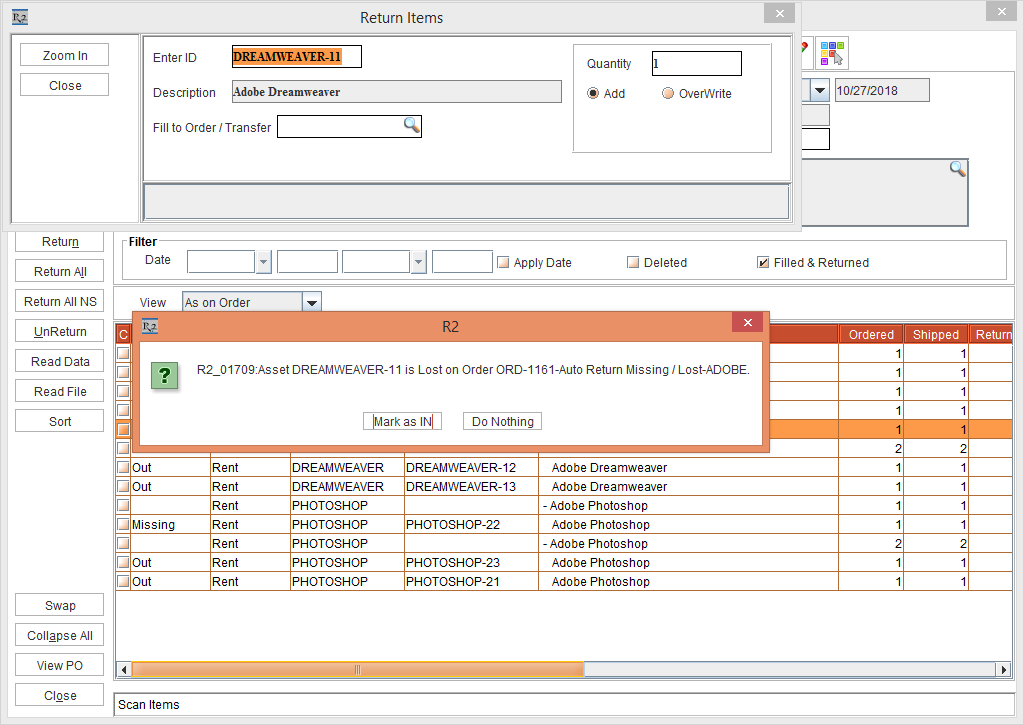Click the horizontal scrollbar thumb in table
This screenshot has height=725, width=1024.
[x=357, y=669]
